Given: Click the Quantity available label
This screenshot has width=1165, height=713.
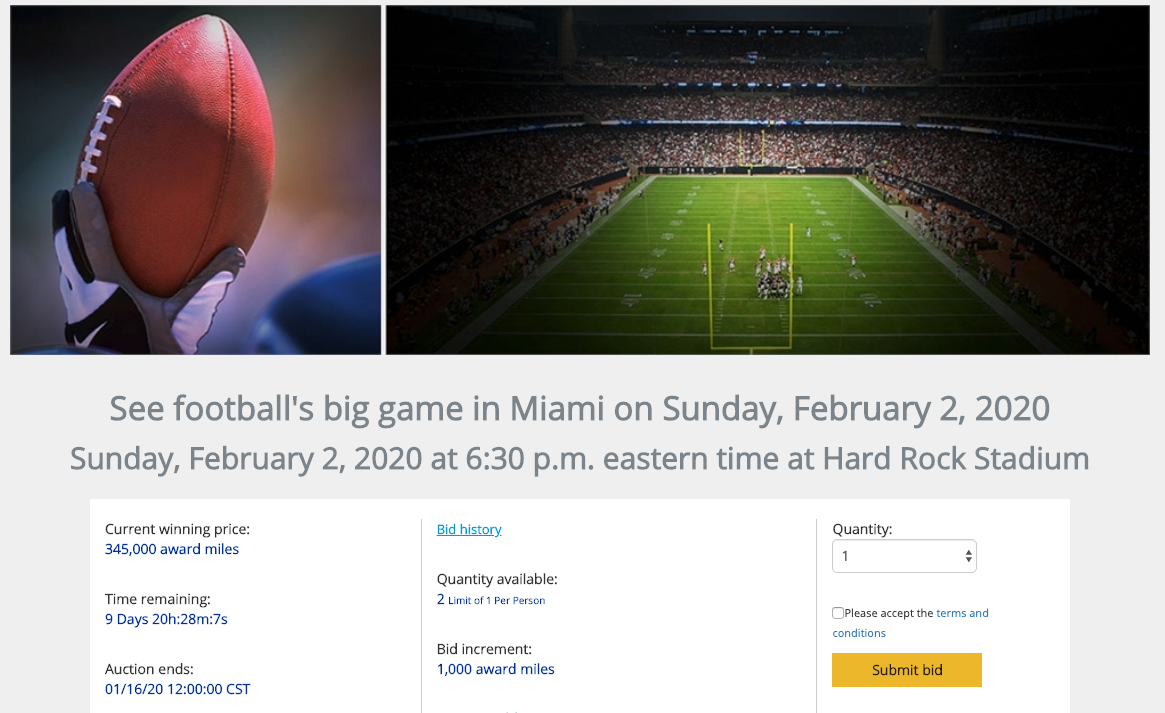Looking at the screenshot, I should click(x=497, y=579).
